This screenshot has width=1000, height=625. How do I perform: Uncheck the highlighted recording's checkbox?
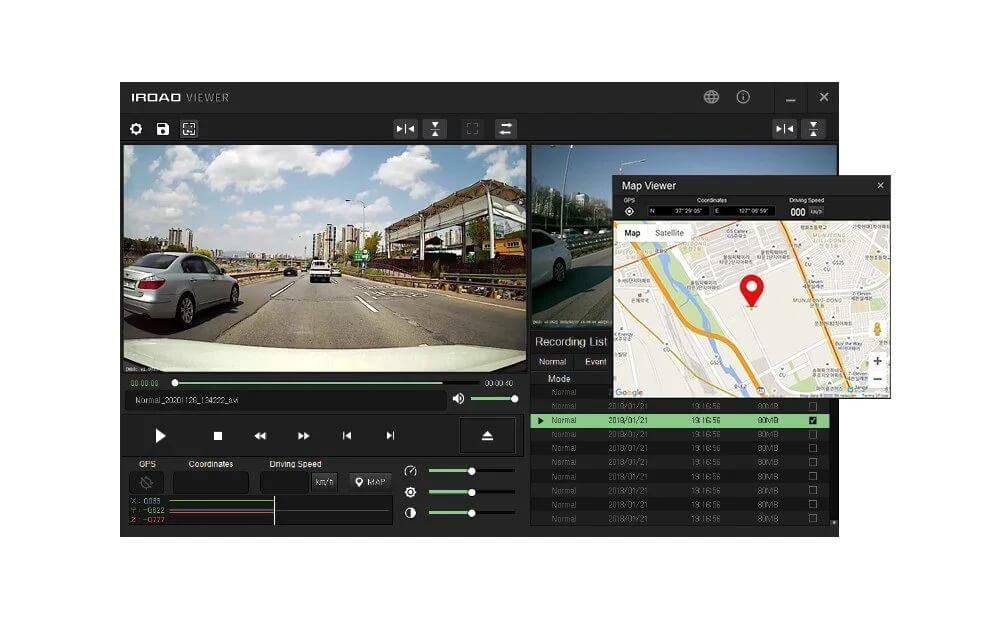click(x=812, y=421)
